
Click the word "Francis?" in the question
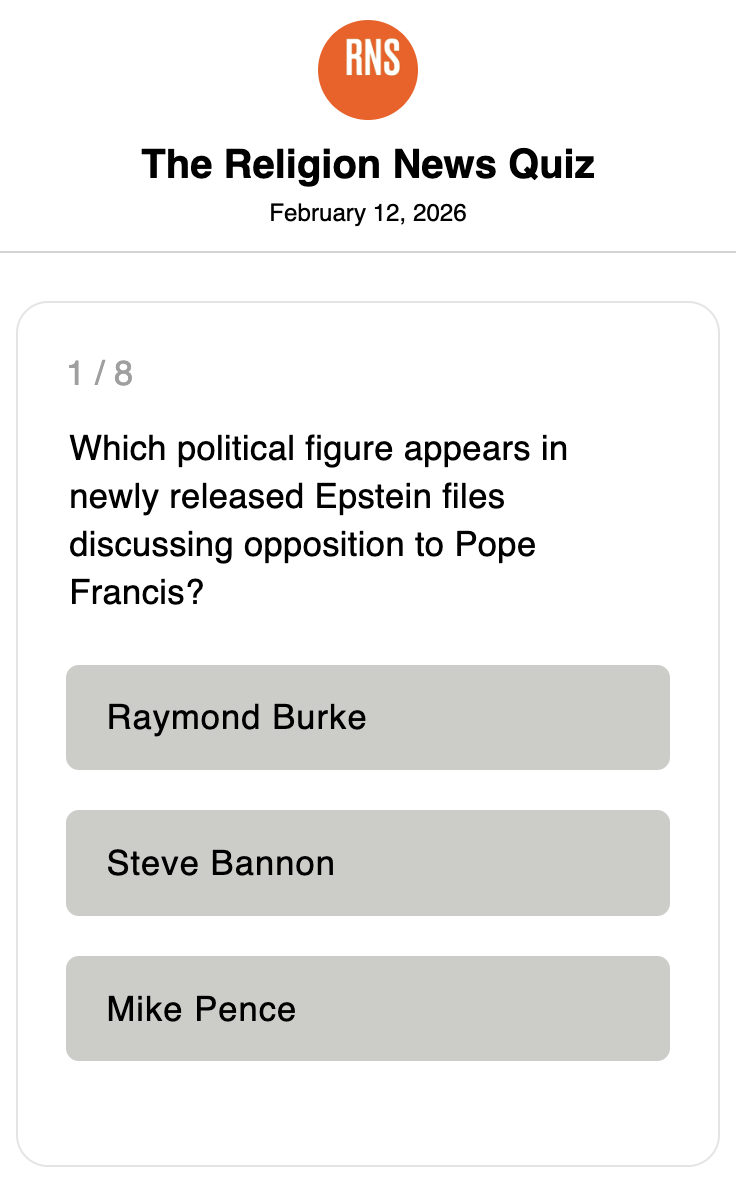[x=137, y=593]
